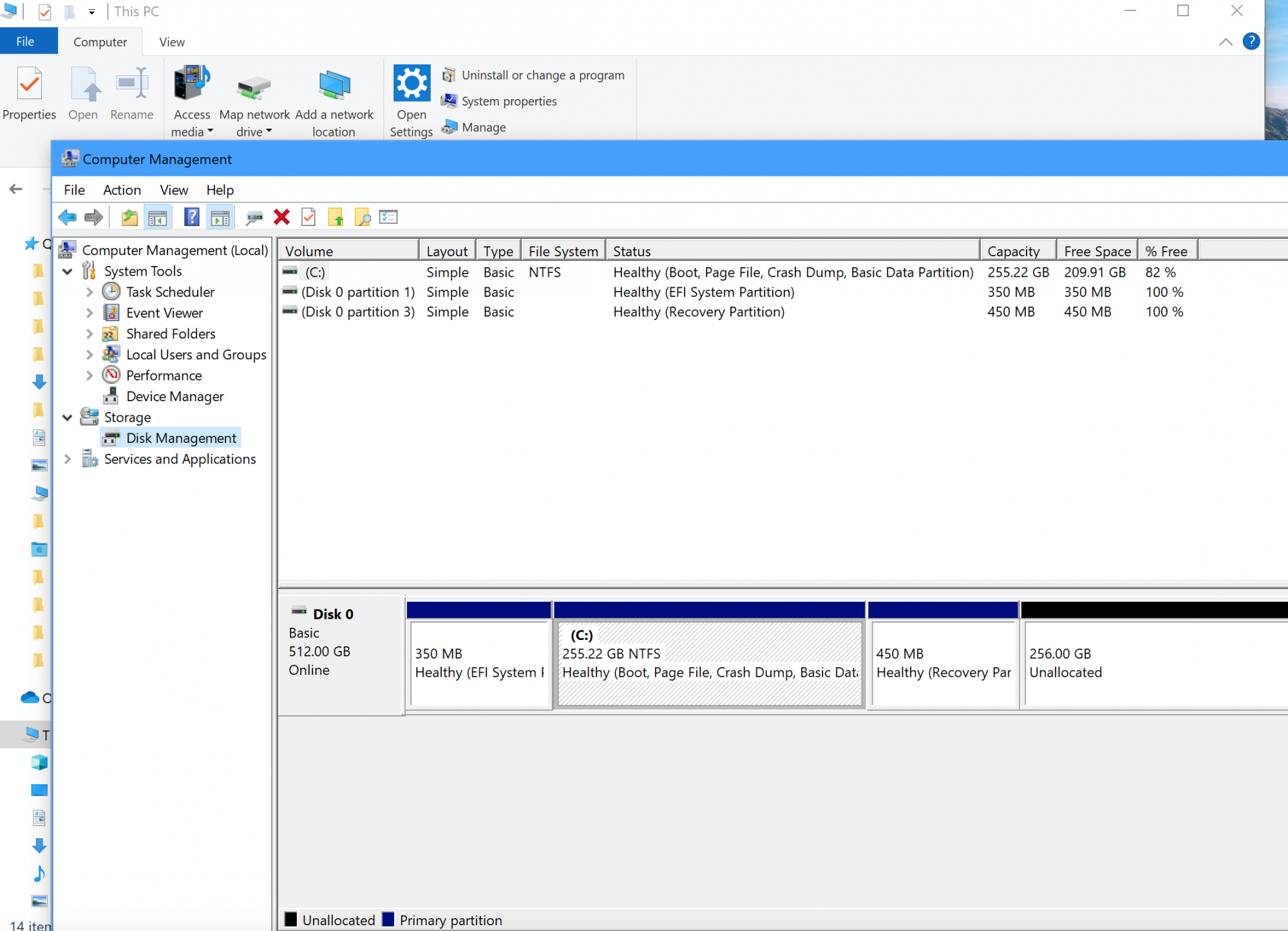Select the Disk 0 partition 1 row
Screen dimensions: 1288x931
[737, 292]
